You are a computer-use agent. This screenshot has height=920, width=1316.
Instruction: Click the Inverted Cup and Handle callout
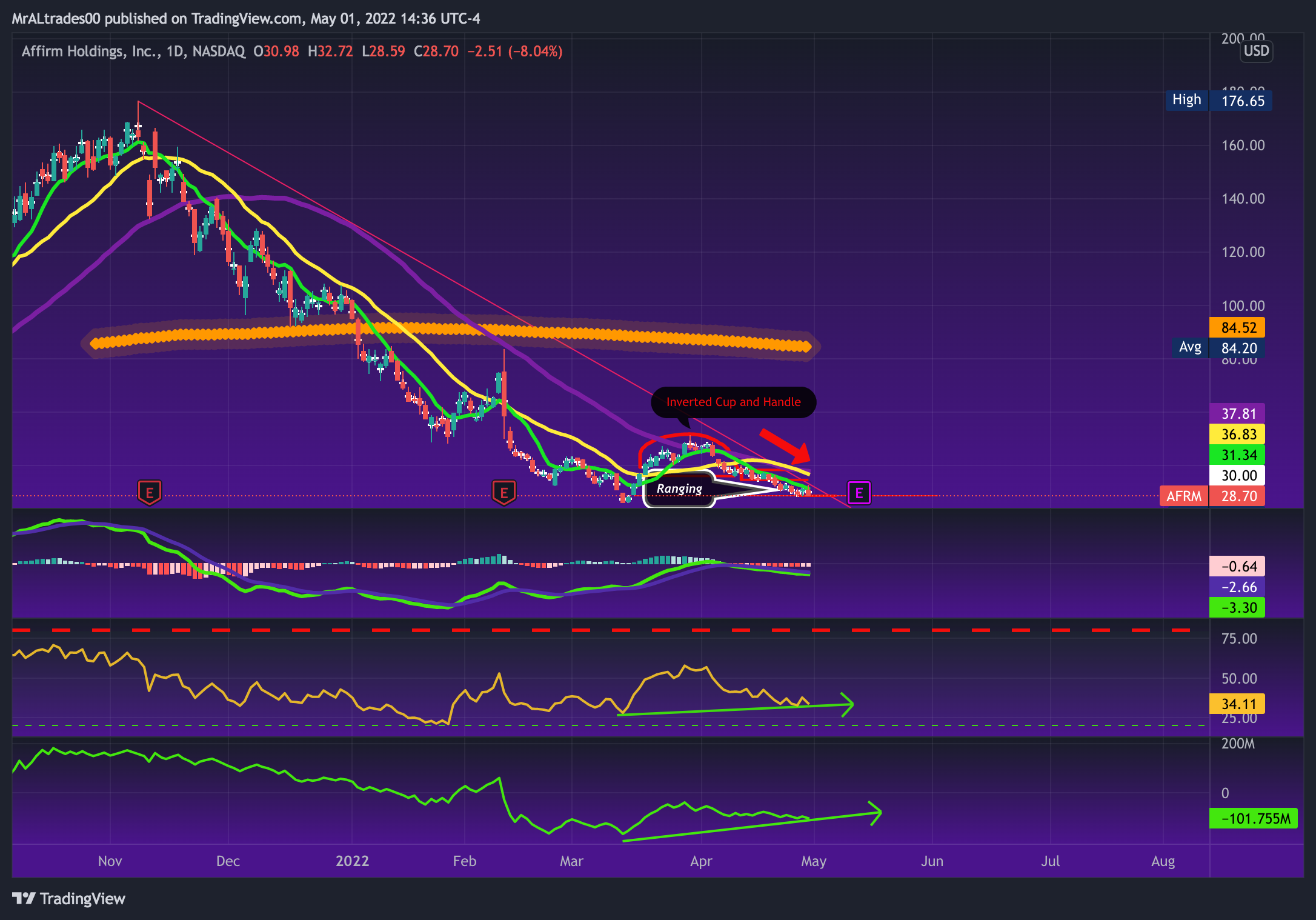[x=733, y=402]
